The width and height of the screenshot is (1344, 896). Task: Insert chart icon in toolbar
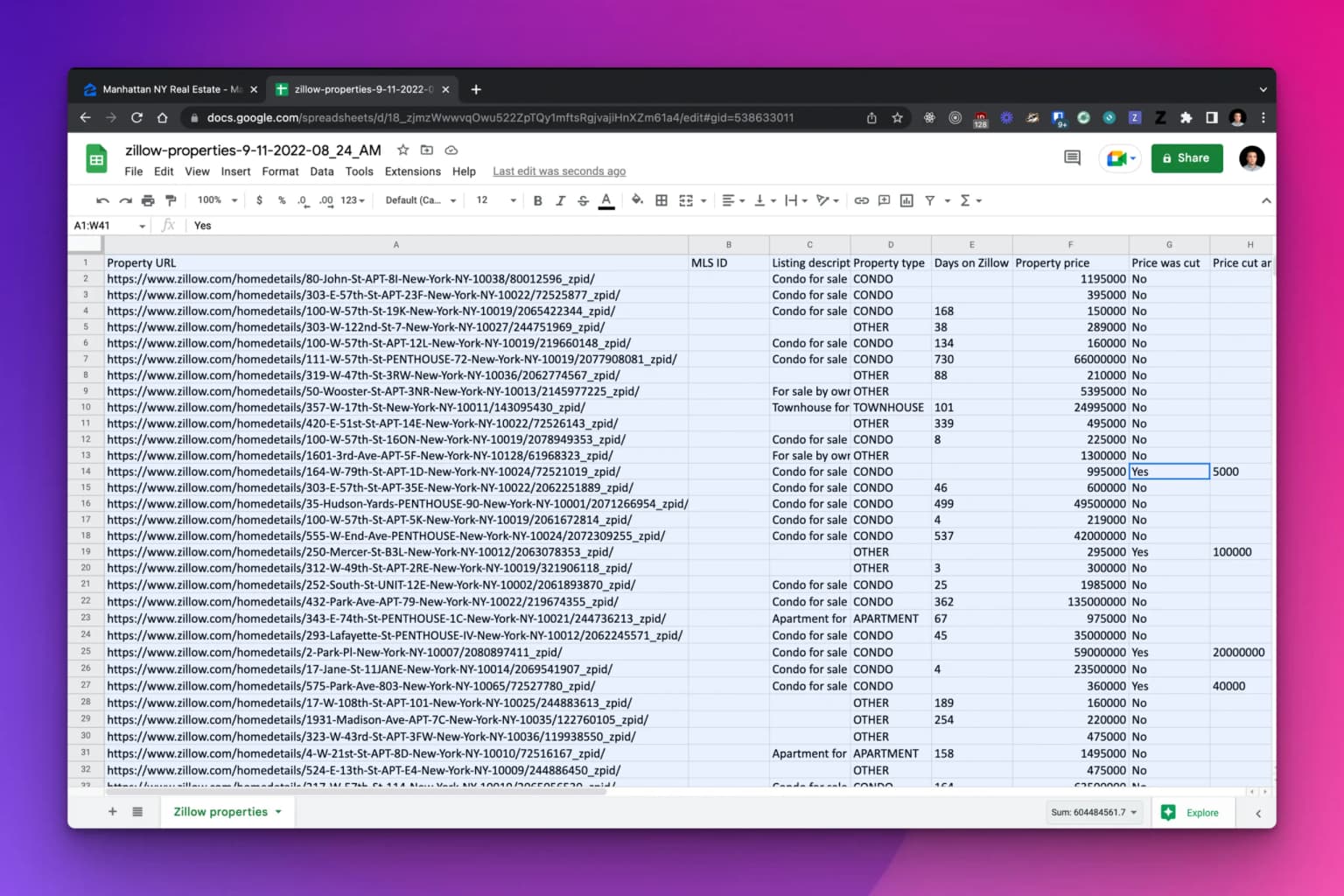906,200
